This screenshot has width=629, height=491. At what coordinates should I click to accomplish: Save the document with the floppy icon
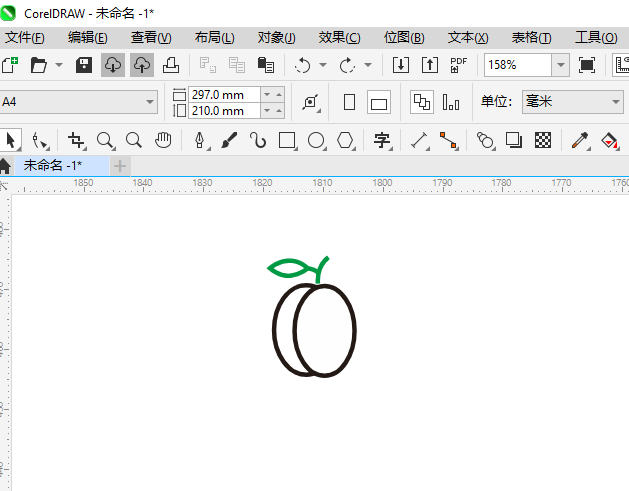tap(84, 65)
